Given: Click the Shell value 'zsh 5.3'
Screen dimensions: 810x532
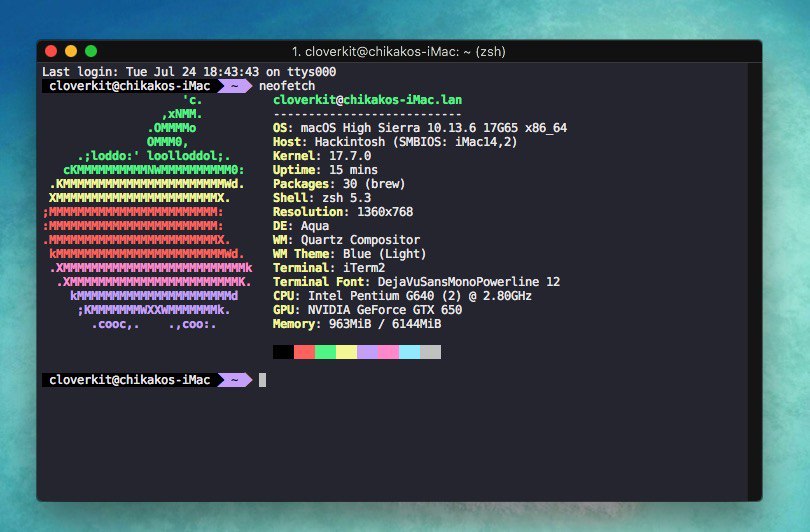Looking at the screenshot, I should (346, 198).
